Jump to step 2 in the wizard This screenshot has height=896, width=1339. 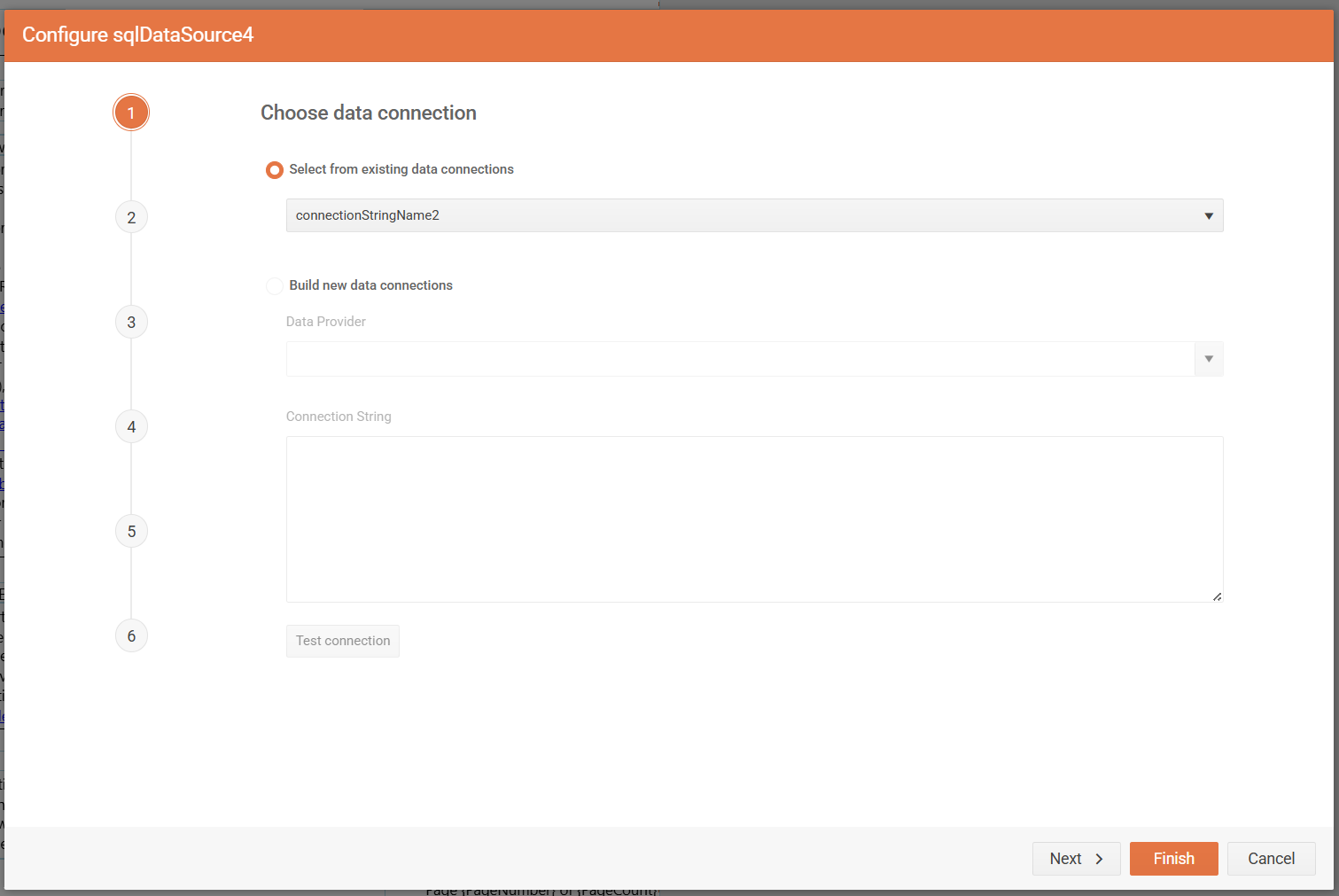pos(131,217)
